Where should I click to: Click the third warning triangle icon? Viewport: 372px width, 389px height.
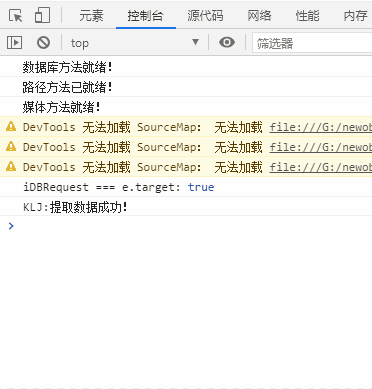click(x=11, y=166)
